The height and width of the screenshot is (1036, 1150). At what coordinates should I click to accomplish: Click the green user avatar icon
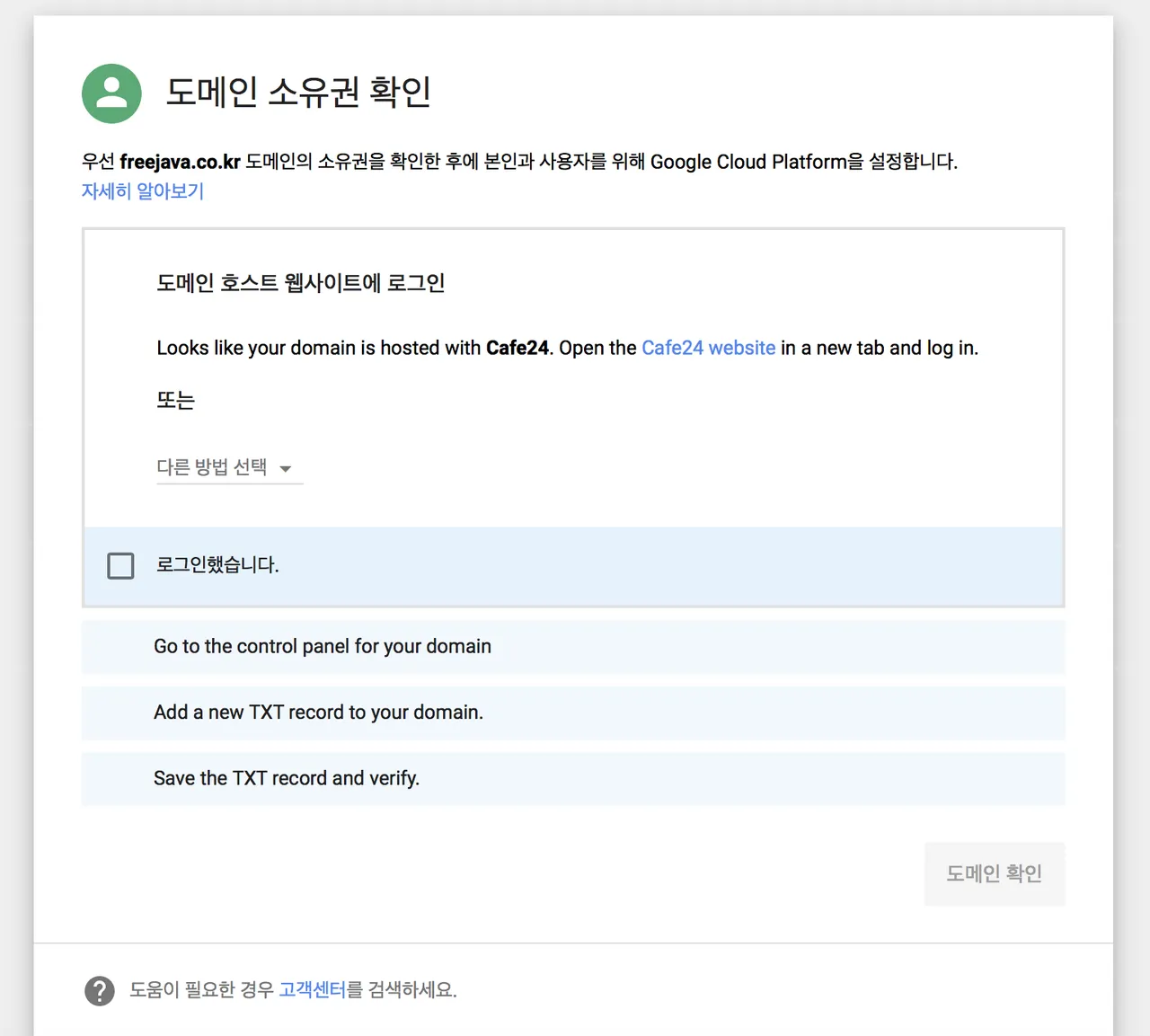pos(111,93)
